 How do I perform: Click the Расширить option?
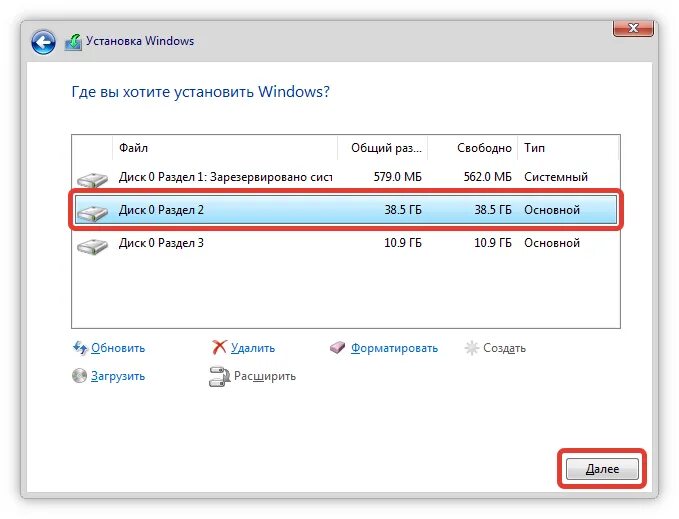265,376
